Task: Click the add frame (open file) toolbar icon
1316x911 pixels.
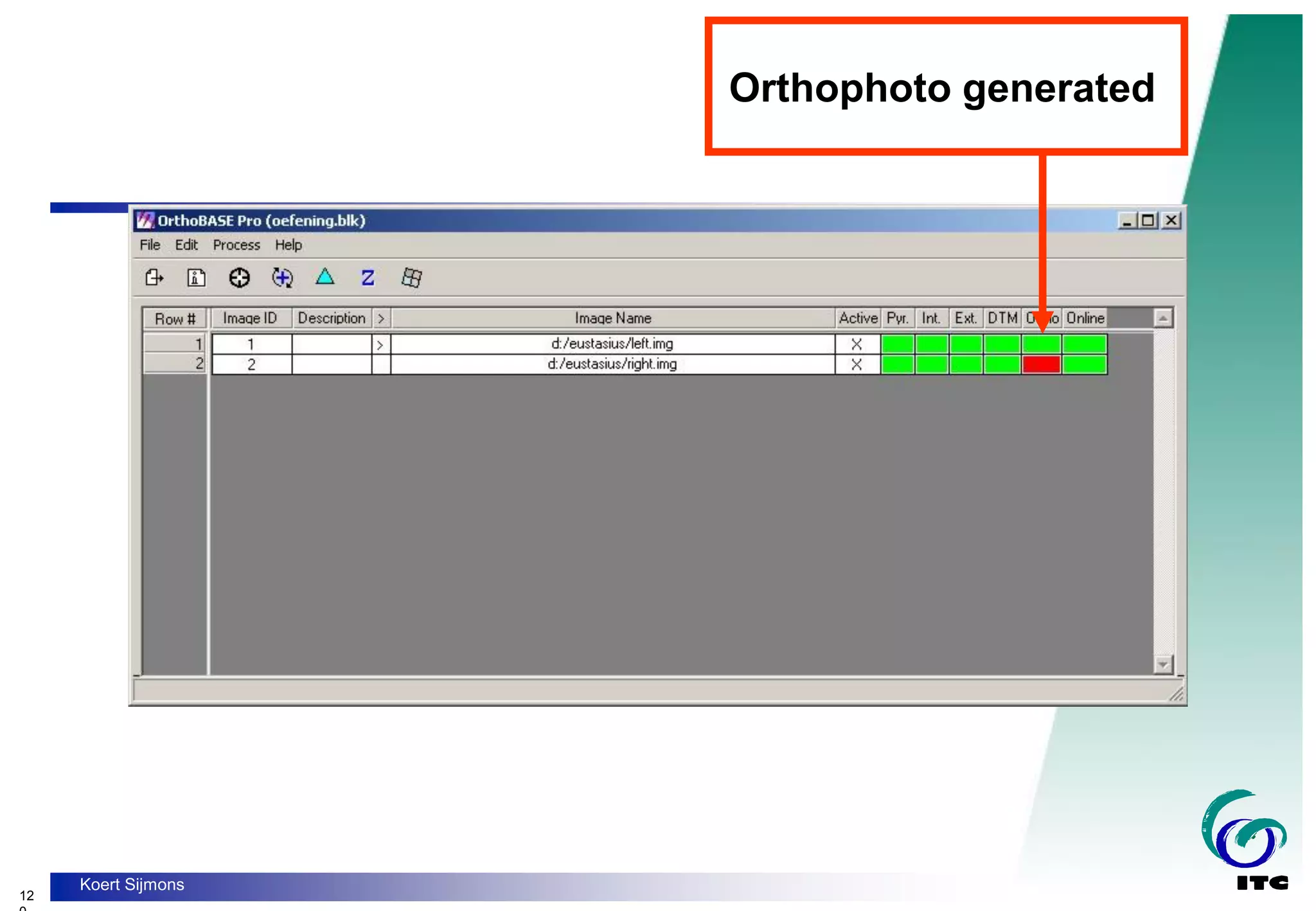Action: (154, 278)
